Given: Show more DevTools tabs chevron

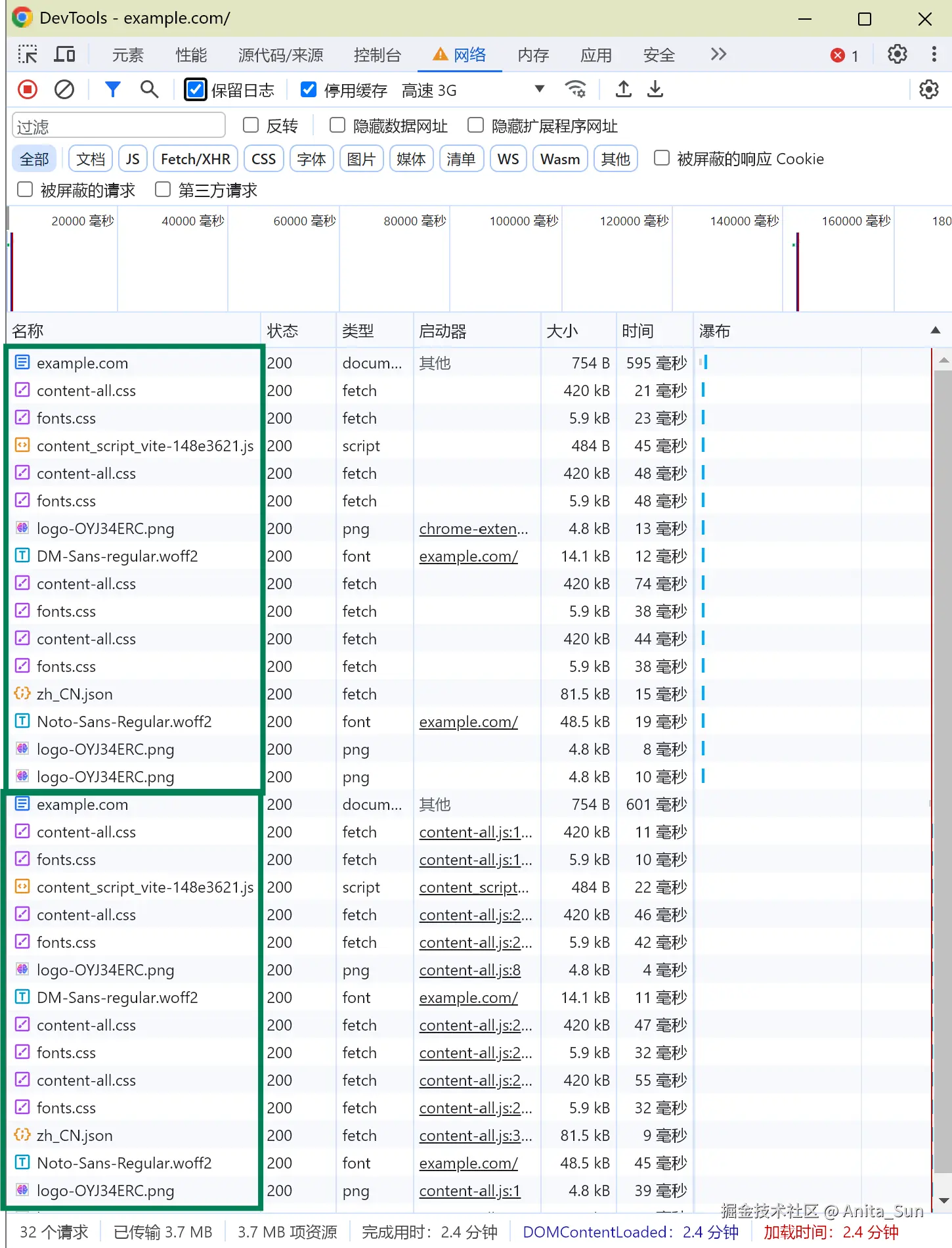Looking at the screenshot, I should coord(719,54).
